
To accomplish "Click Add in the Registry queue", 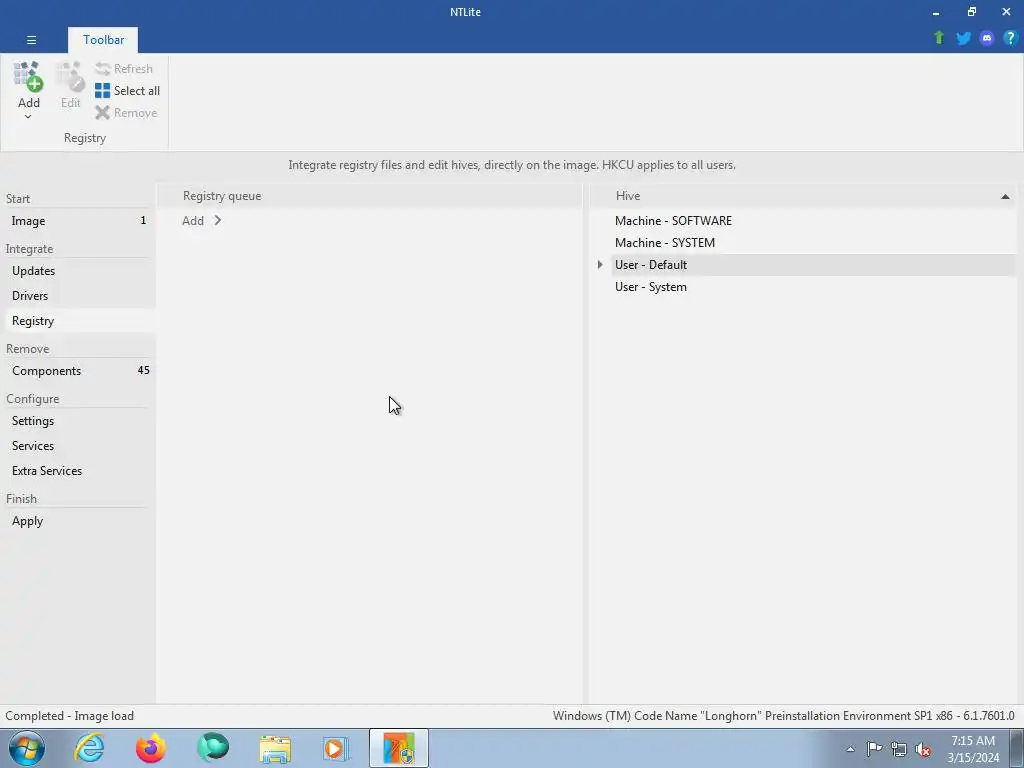I will [193, 221].
